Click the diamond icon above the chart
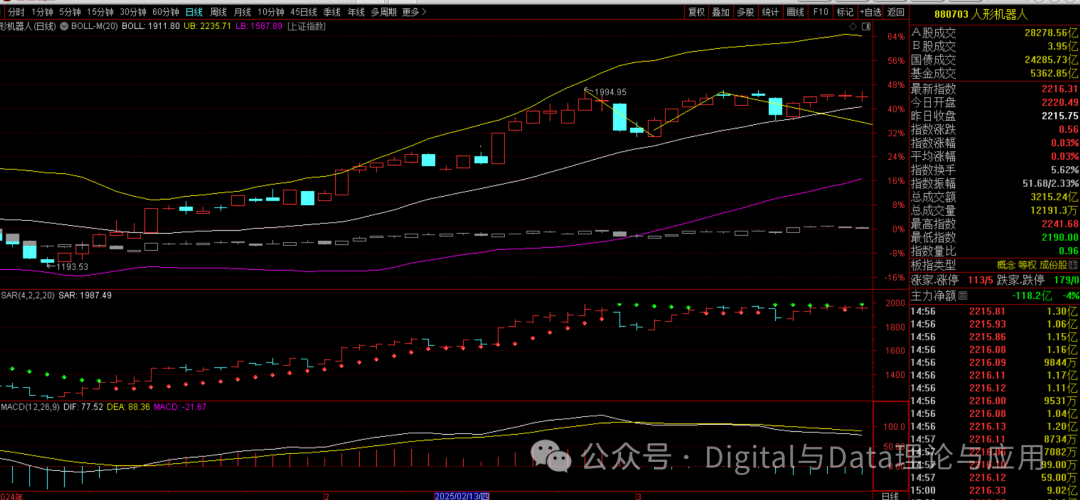 tap(853, 26)
